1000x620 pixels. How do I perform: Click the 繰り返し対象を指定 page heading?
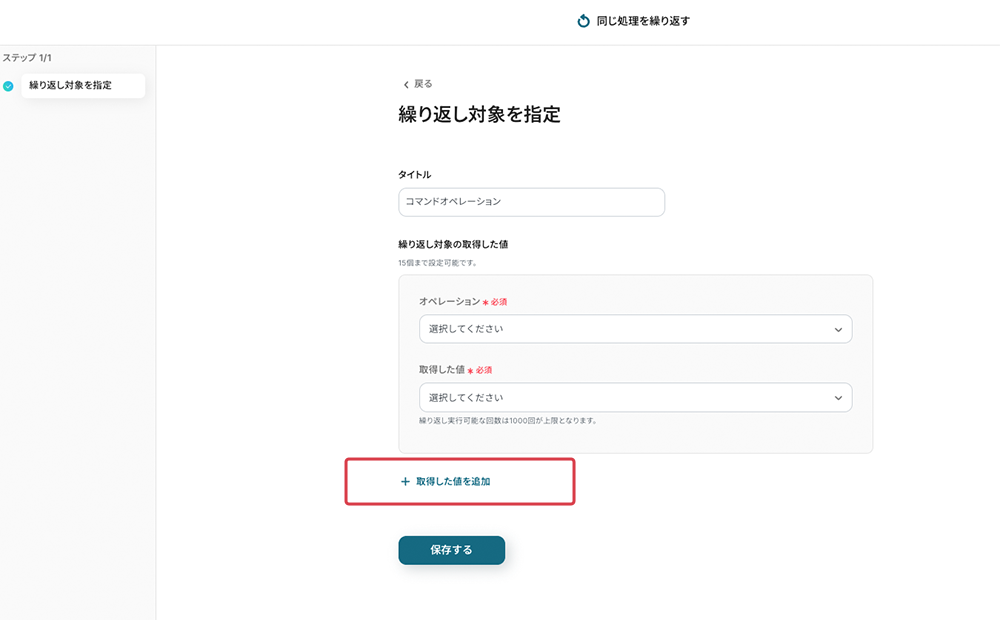479,114
